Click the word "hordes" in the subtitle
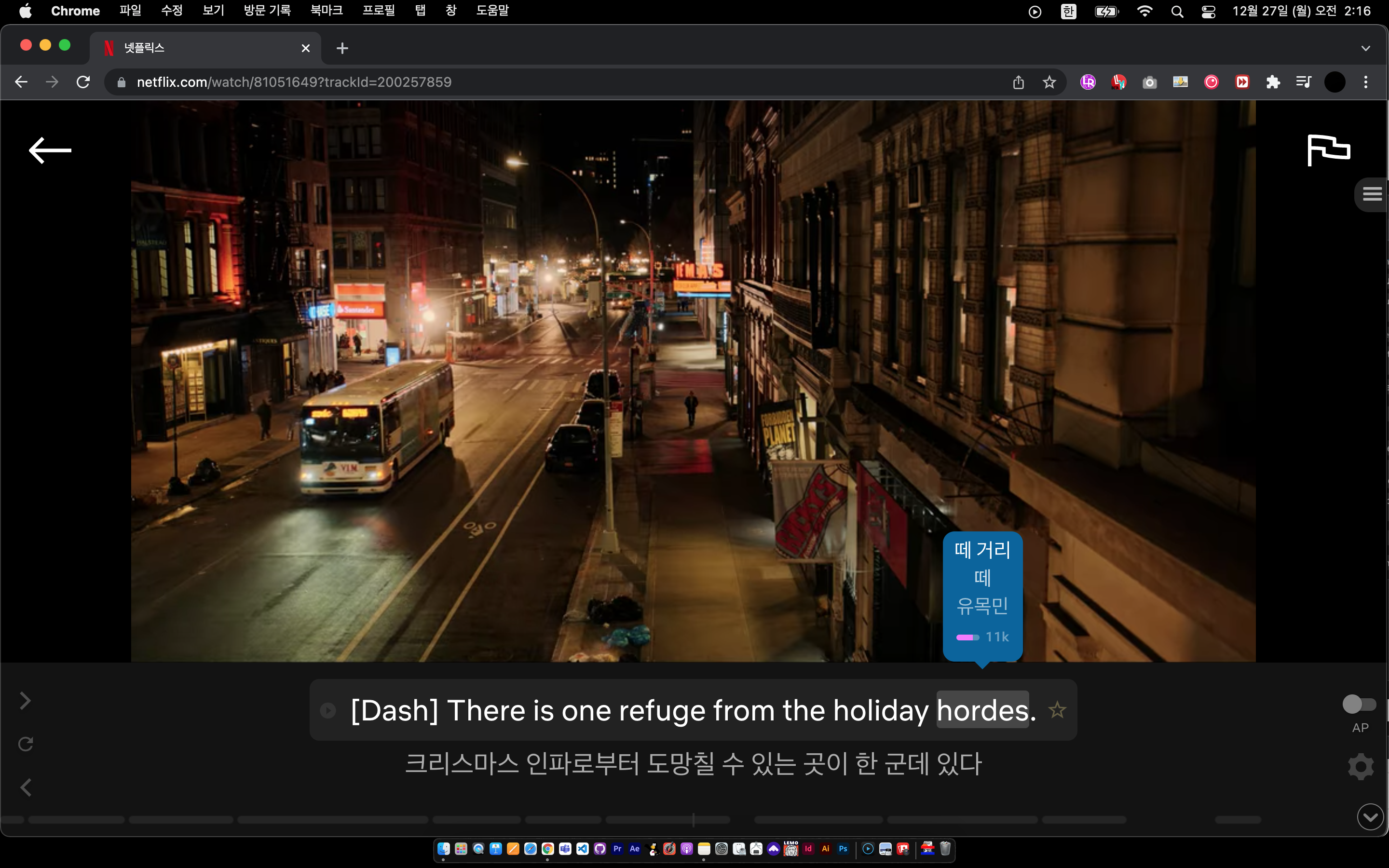The height and width of the screenshot is (868, 1389). coord(982,710)
